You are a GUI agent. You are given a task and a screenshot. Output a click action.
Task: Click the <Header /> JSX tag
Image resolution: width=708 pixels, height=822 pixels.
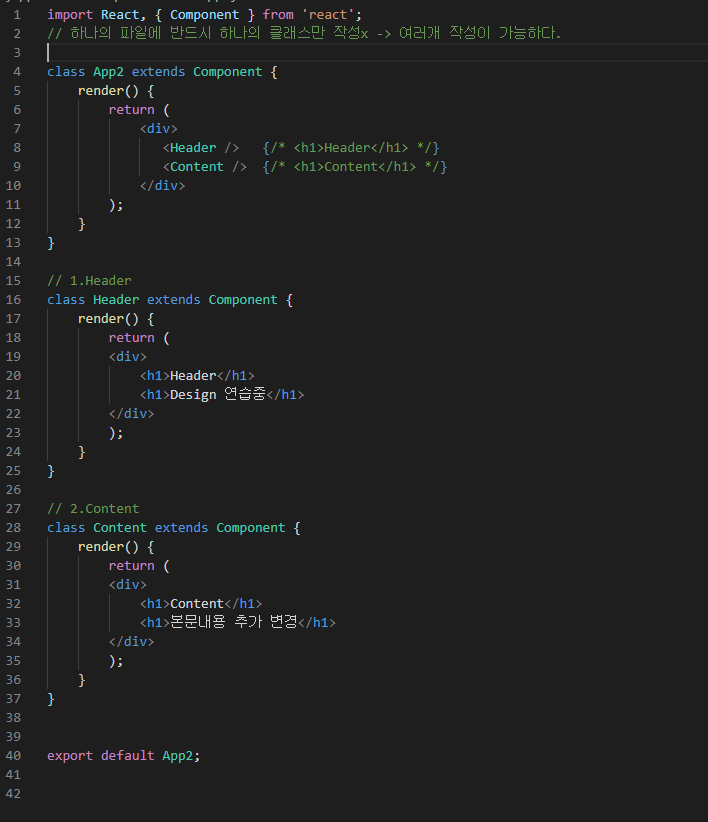201,148
